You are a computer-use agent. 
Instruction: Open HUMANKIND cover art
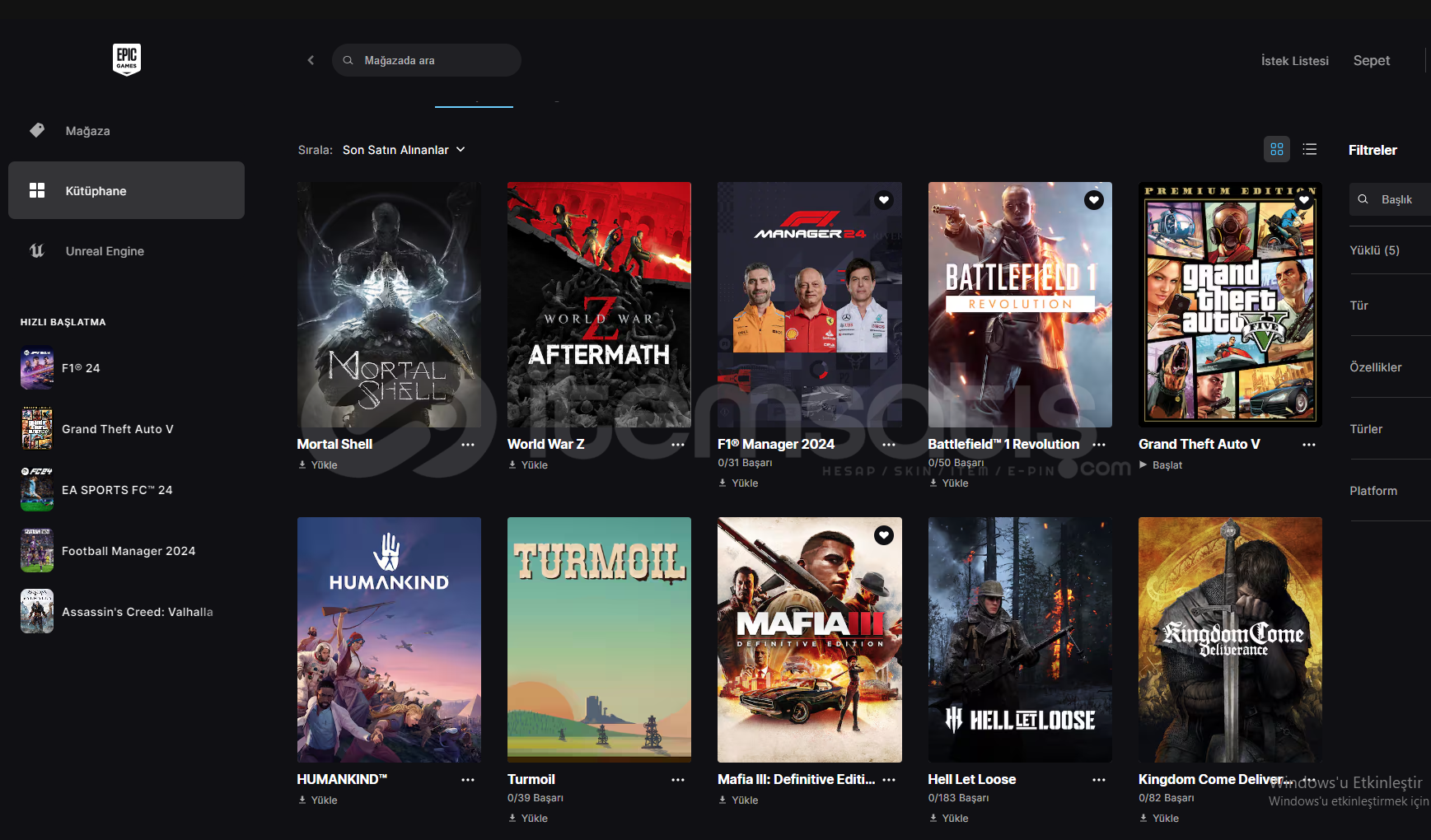coord(389,640)
